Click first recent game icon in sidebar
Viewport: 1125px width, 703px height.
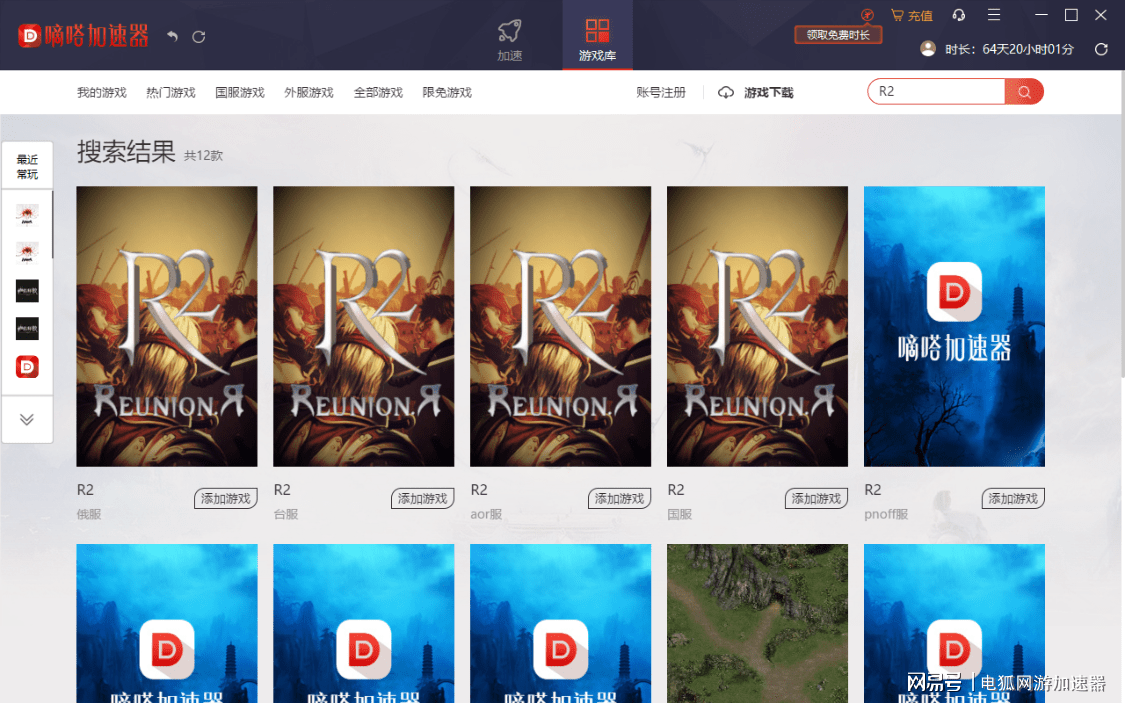coord(27,214)
